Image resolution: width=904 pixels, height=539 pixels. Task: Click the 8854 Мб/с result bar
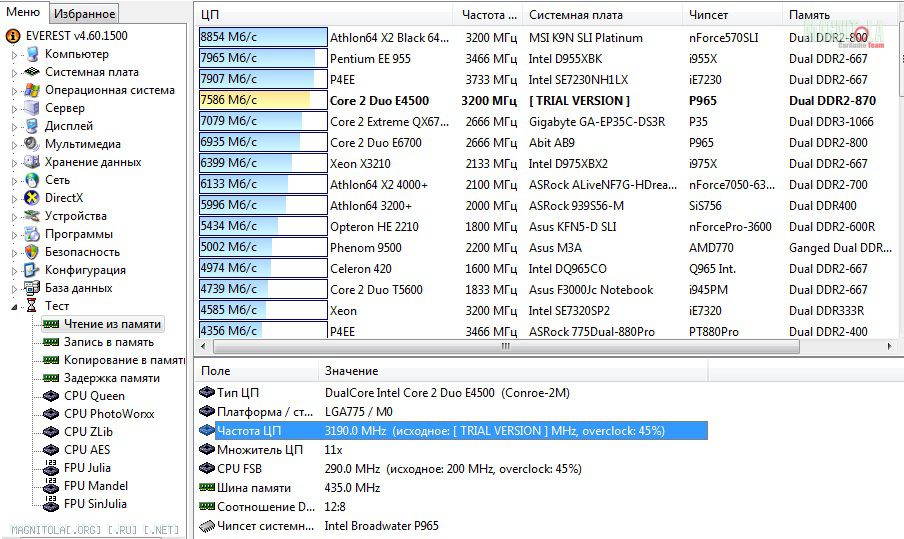coord(263,37)
